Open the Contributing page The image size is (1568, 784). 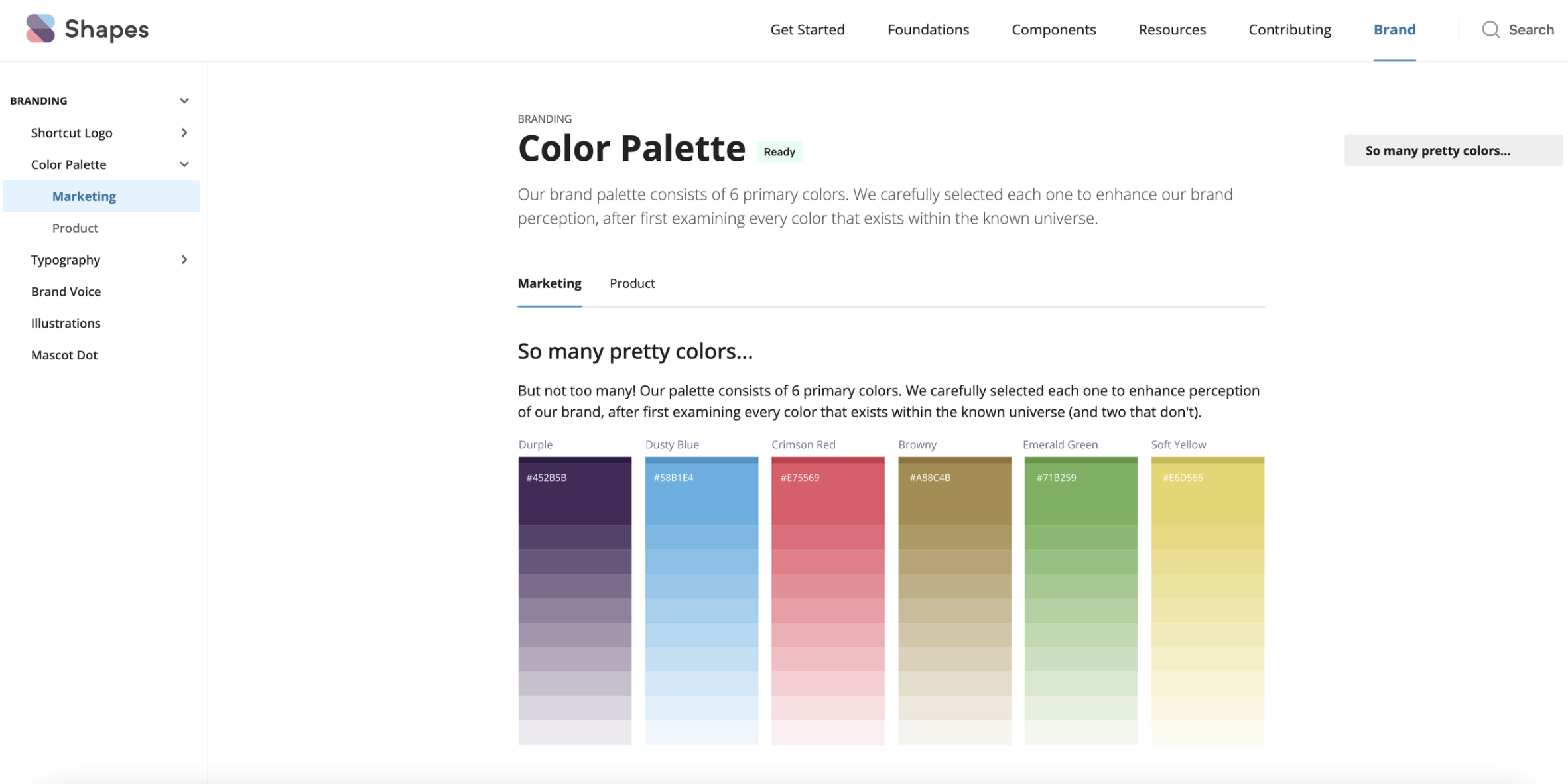(1289, 29)
